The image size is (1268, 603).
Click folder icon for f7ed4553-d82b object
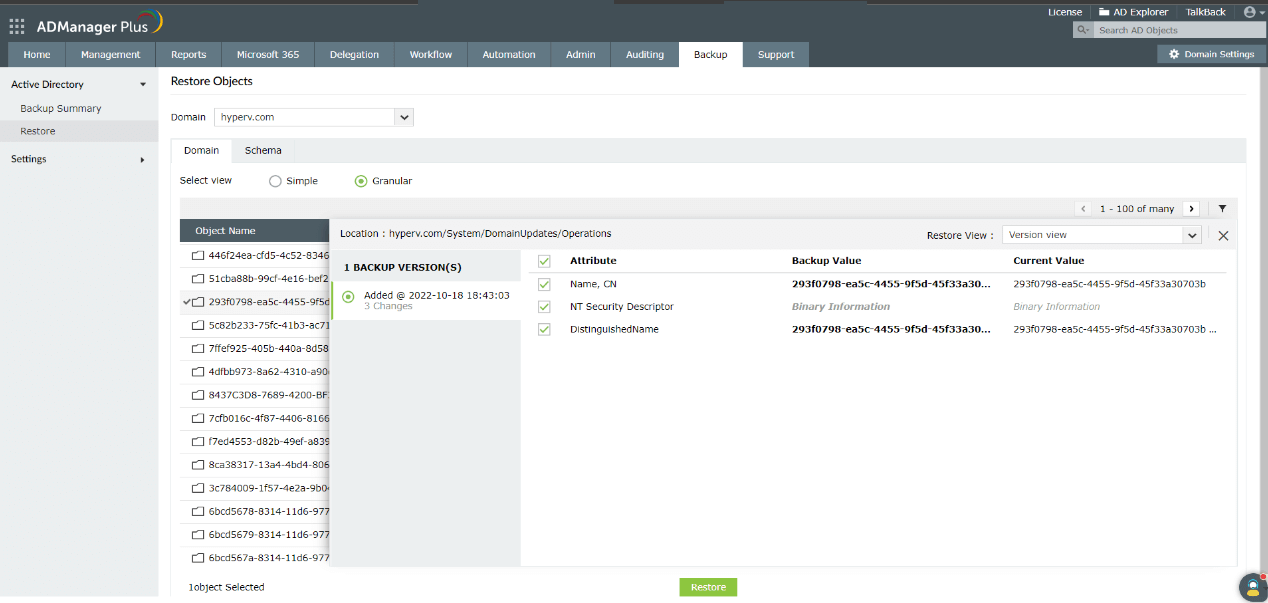click(x=198, y=441)
